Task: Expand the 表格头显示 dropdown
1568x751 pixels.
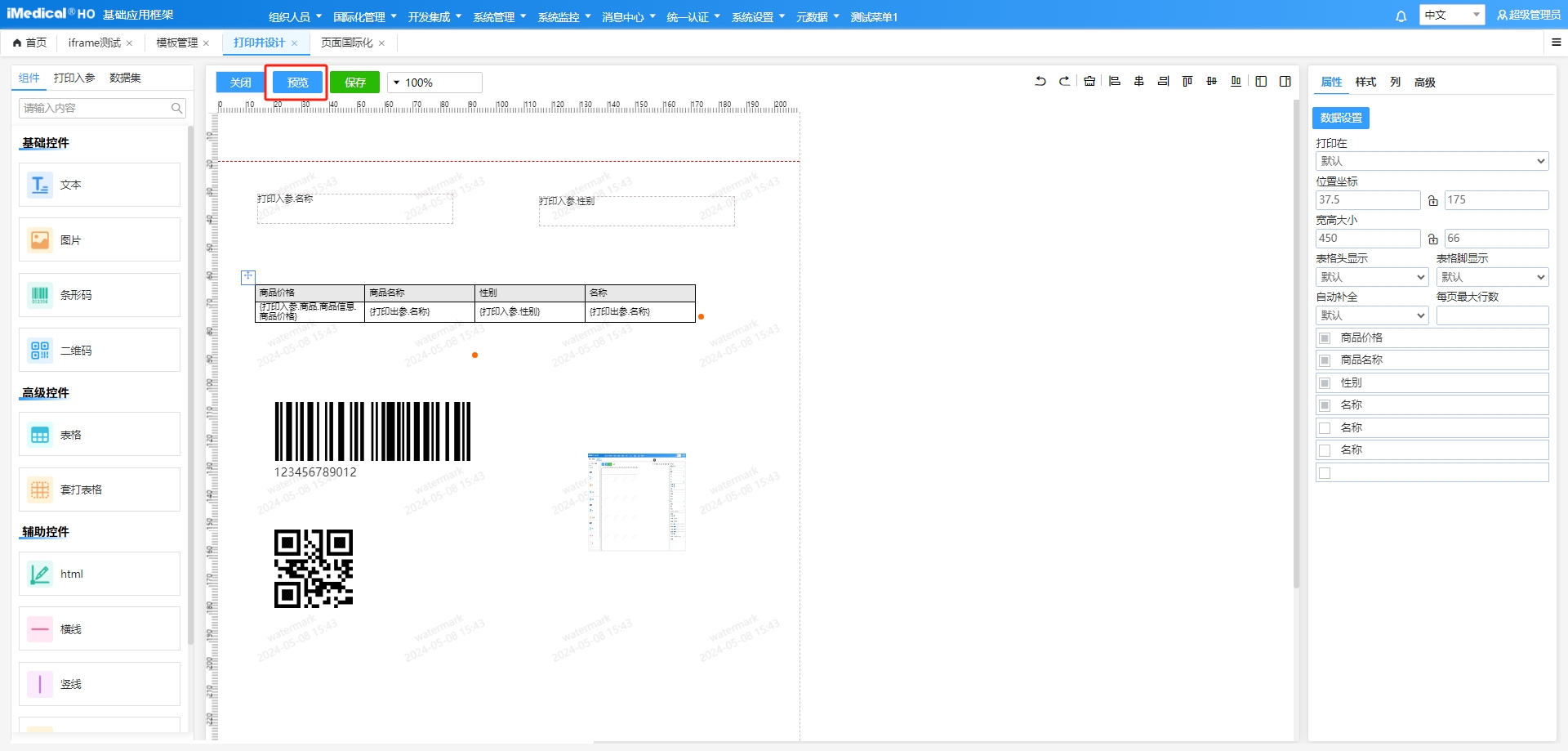Action: pyautogui.click(x=1371, y=278)
